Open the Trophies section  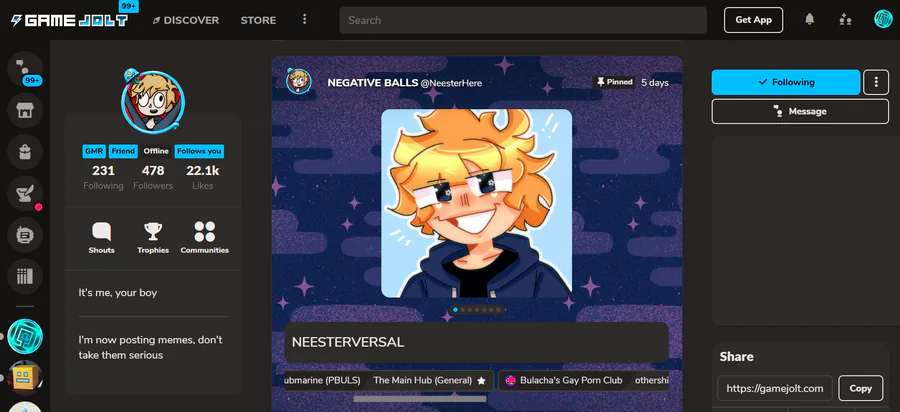[x=153, y=238]
